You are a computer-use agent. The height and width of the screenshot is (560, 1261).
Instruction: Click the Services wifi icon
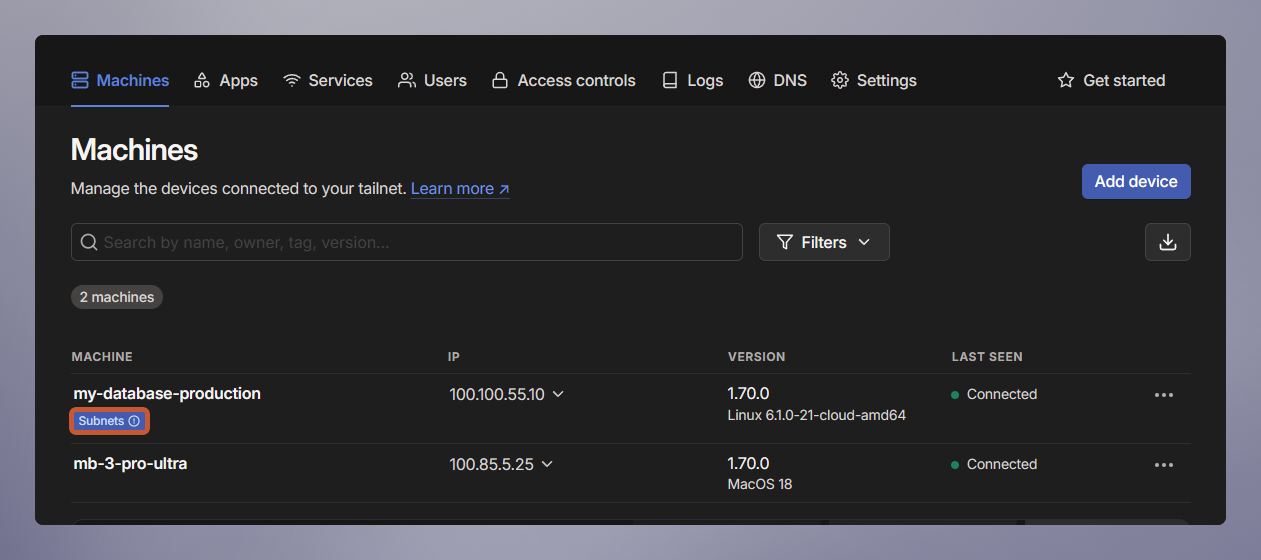(292, 80)
